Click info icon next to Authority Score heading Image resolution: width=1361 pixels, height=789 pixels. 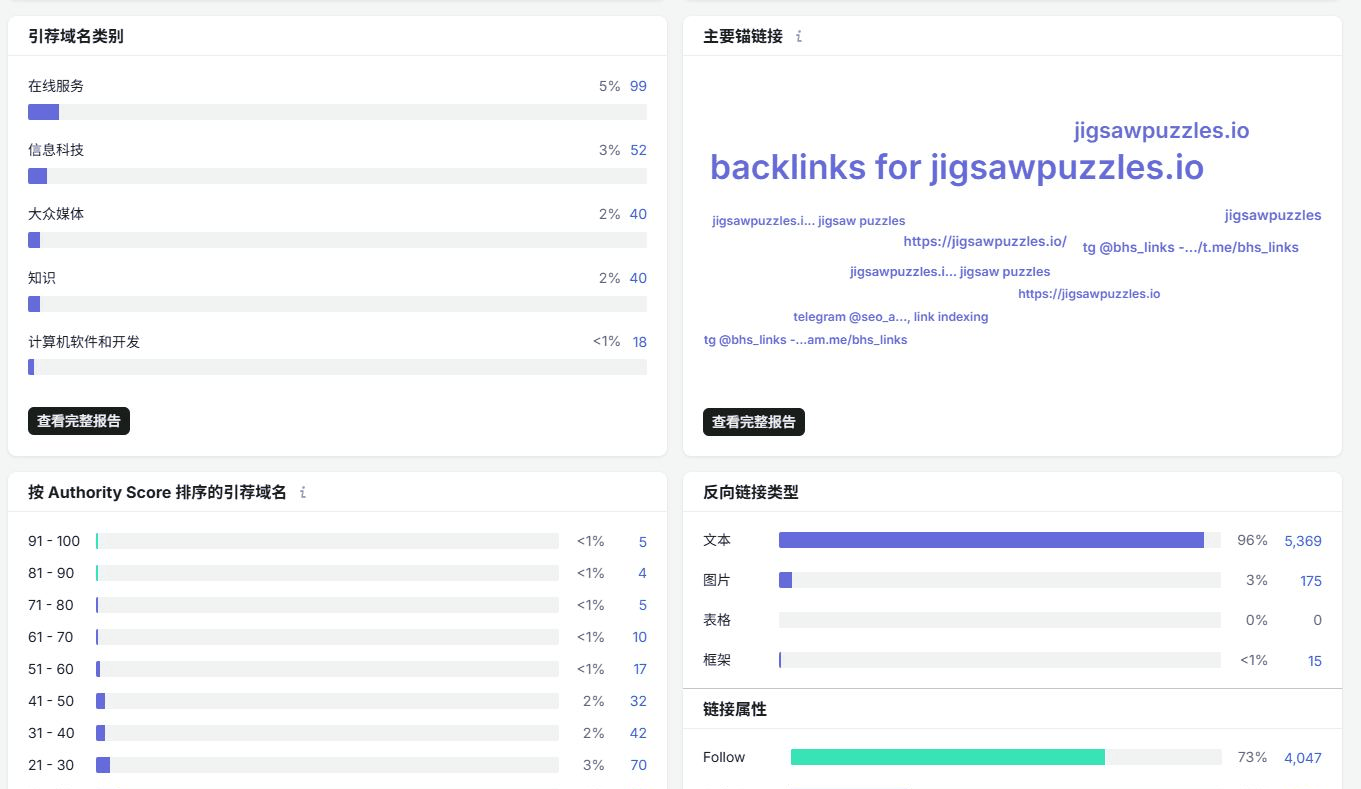(x=303, y=492)
